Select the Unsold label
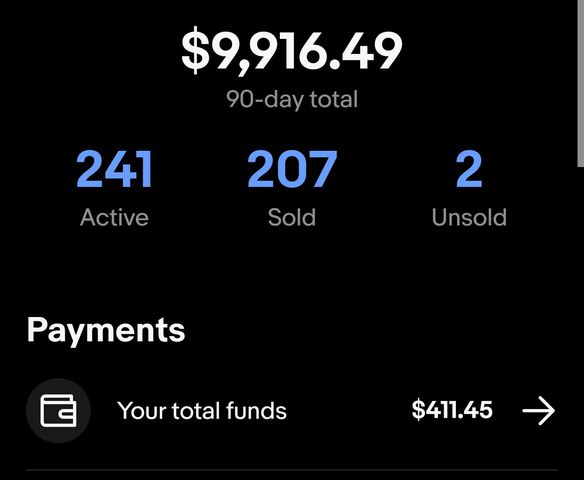This screenshot has width=584, height=480. (x=469, y=217)
